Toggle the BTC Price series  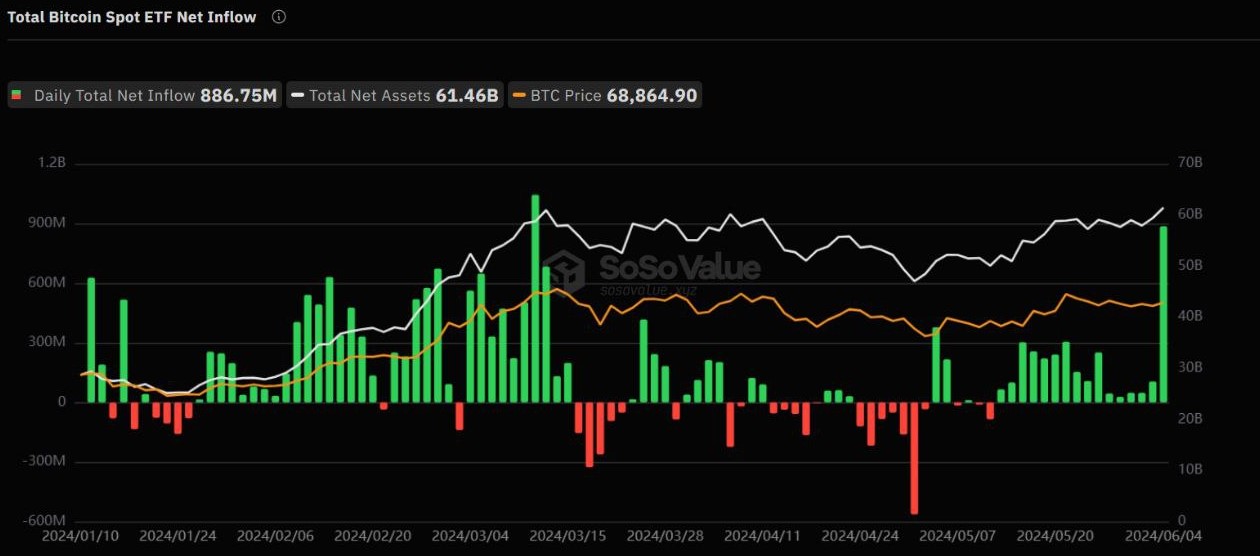605,96
